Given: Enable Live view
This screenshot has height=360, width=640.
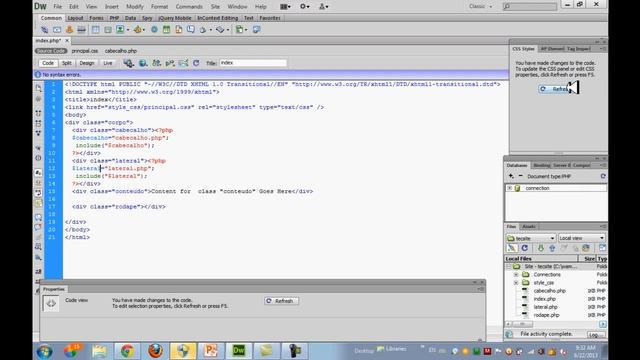Looking at the screenshot, I should coord(108,63).
